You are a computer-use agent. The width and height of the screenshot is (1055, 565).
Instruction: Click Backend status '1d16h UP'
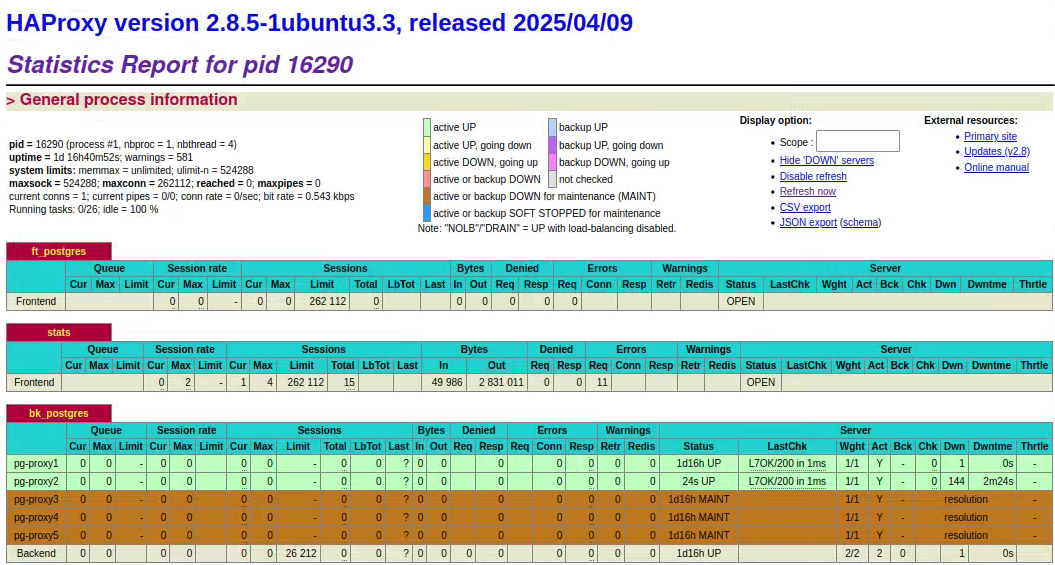coord(698,553)
